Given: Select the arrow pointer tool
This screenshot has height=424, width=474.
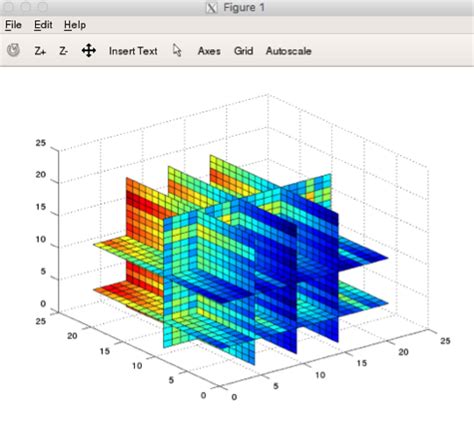Looking at the screenshot, I should tap(177, 50).
